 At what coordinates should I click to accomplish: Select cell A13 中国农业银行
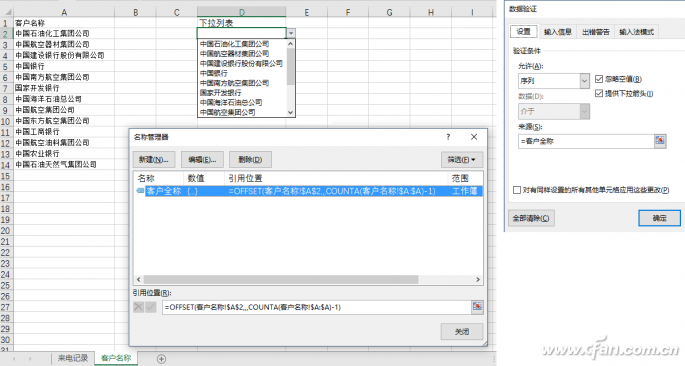pos(64,154)
